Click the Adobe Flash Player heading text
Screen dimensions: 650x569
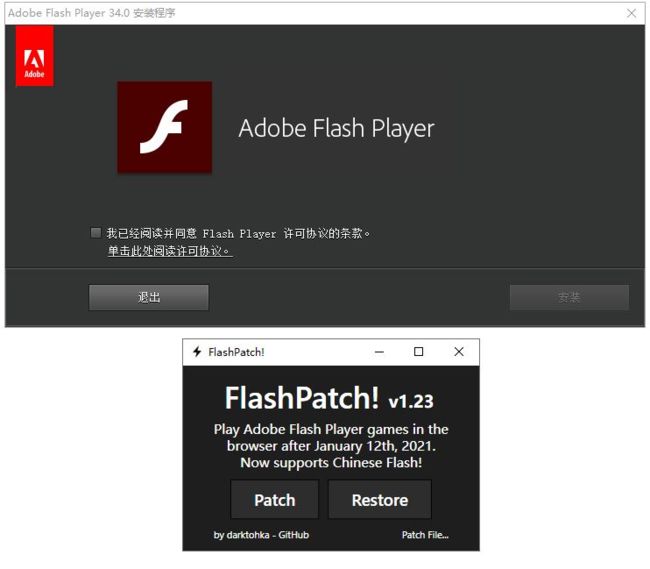pyautogui.click(x=336, y=128)
